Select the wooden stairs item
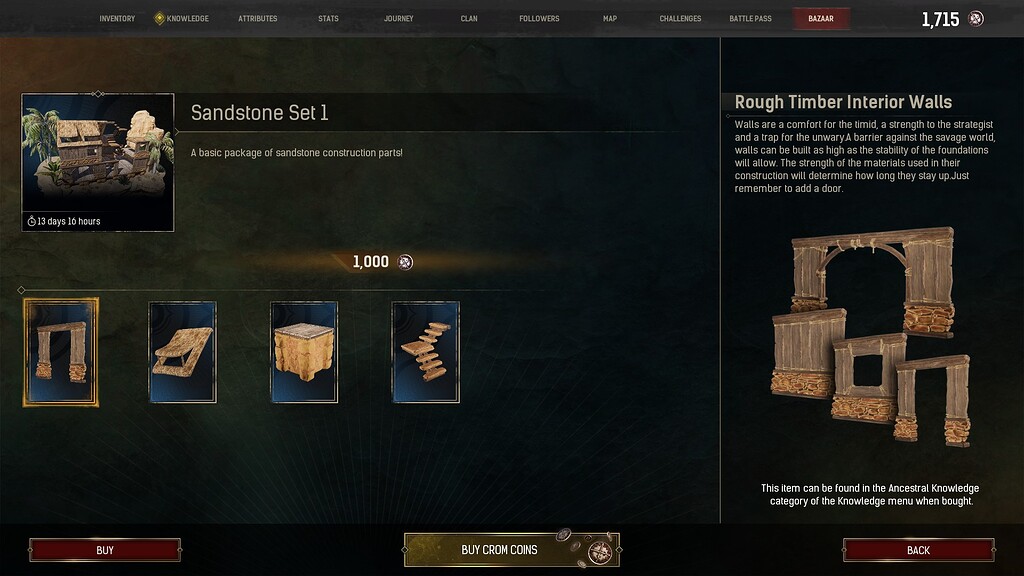This screenshot has height=576, width=1024. tap(425, 352)
